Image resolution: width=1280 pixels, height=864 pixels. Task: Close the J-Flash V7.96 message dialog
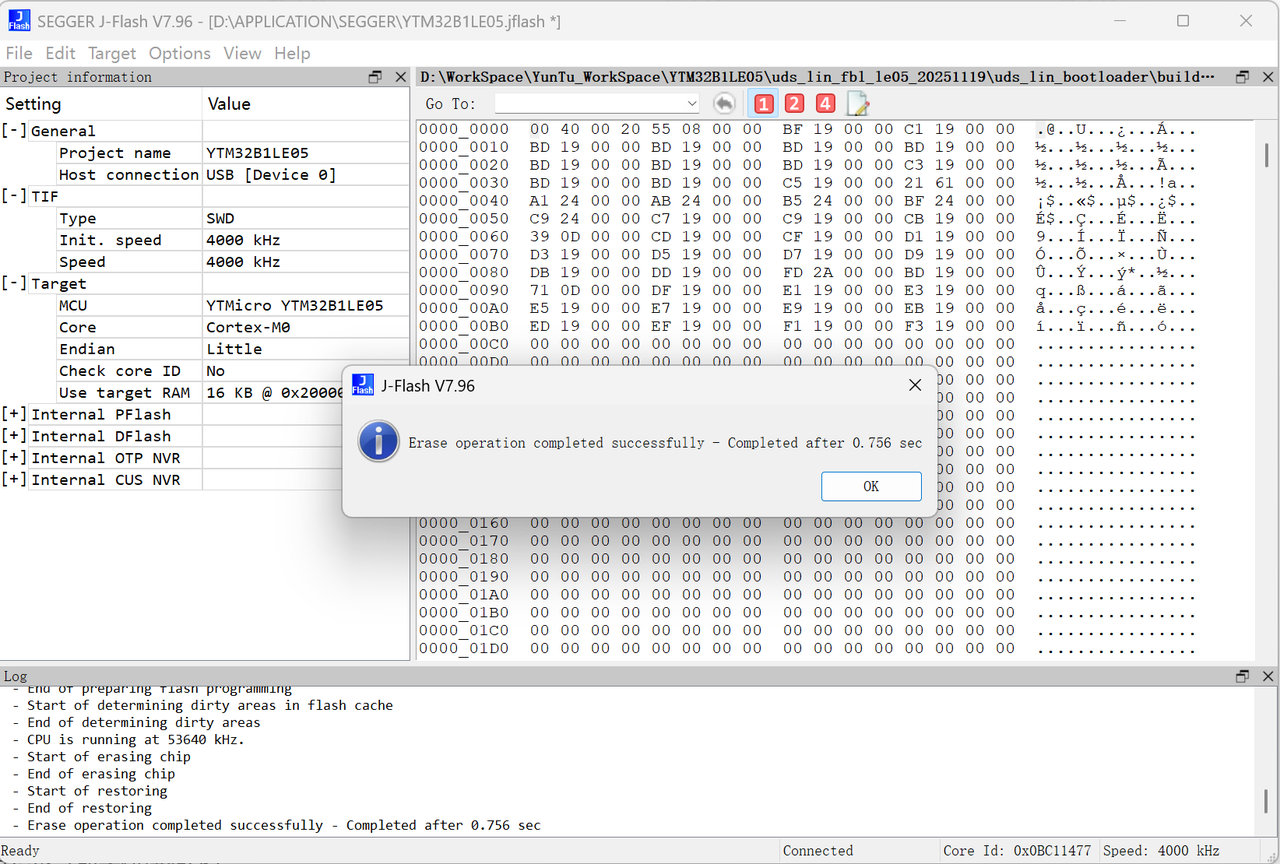[x=914, y=385]
